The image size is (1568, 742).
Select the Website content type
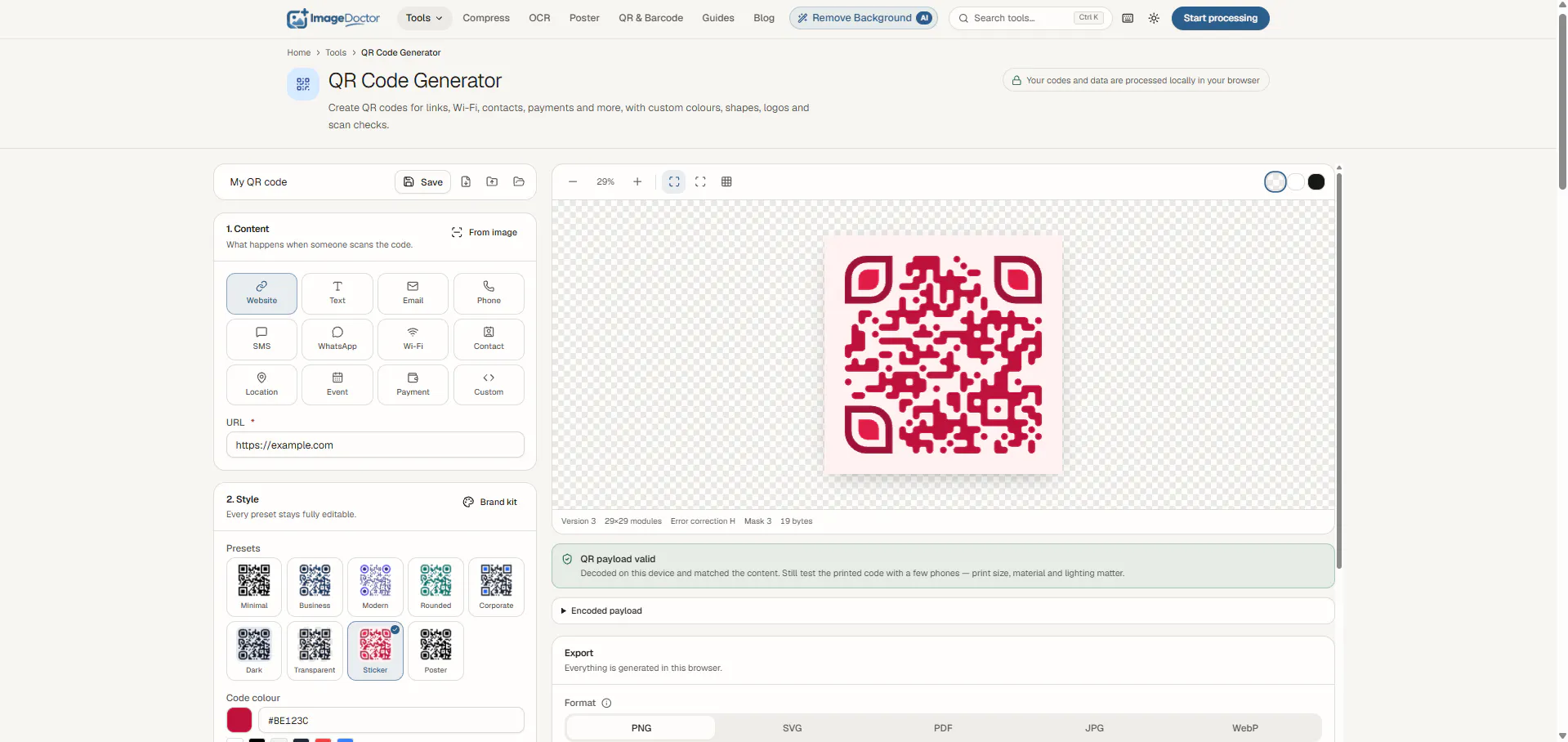(261, 293)
